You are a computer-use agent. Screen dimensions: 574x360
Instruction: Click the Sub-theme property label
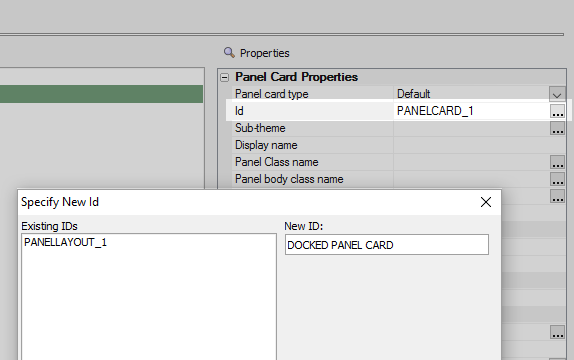260,128
